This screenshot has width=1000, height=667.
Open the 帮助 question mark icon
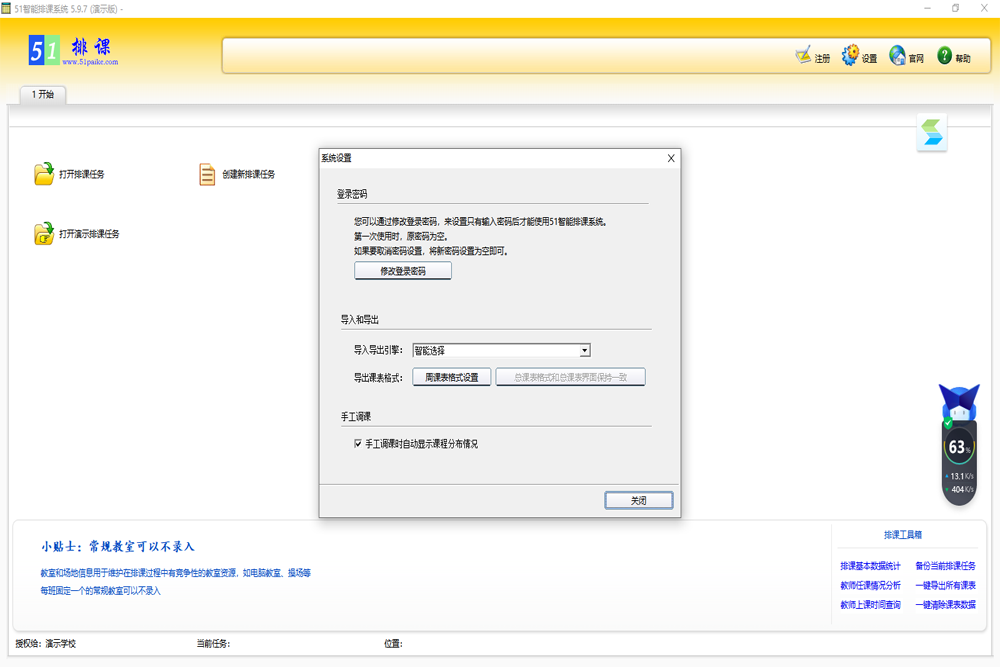click(x=944, y=56)
